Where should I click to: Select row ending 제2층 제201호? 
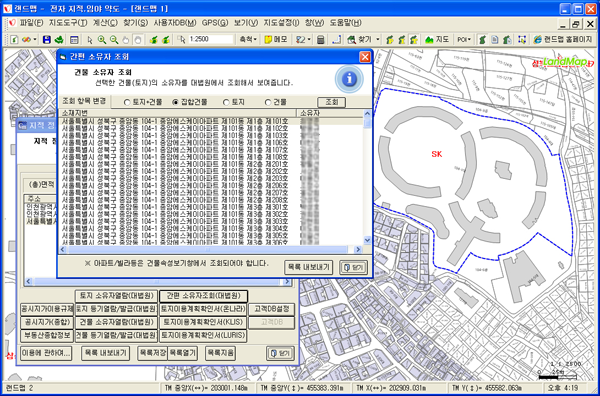pyautogui.click(x=211, y=164)
